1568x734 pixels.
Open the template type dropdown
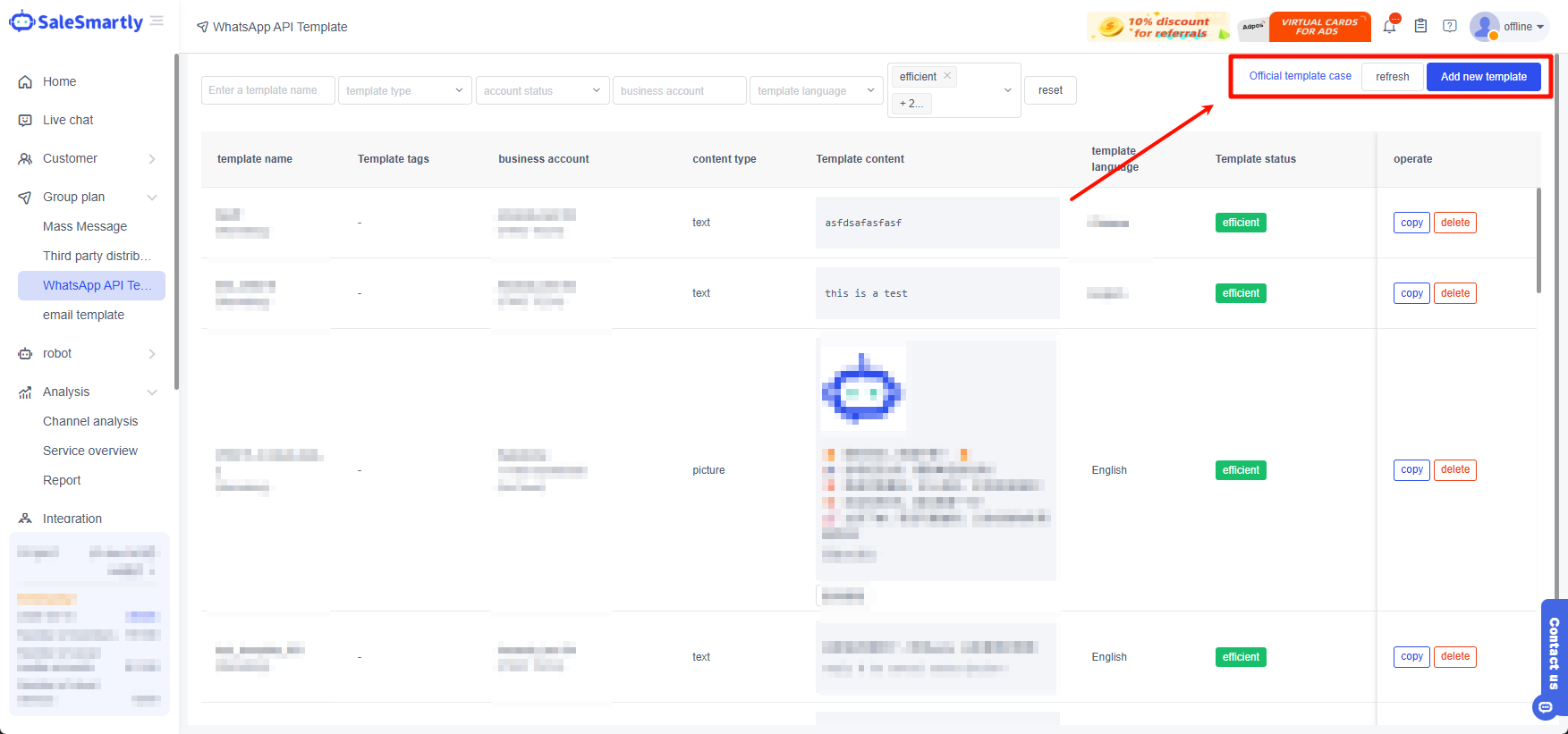(x=404, y=90)
